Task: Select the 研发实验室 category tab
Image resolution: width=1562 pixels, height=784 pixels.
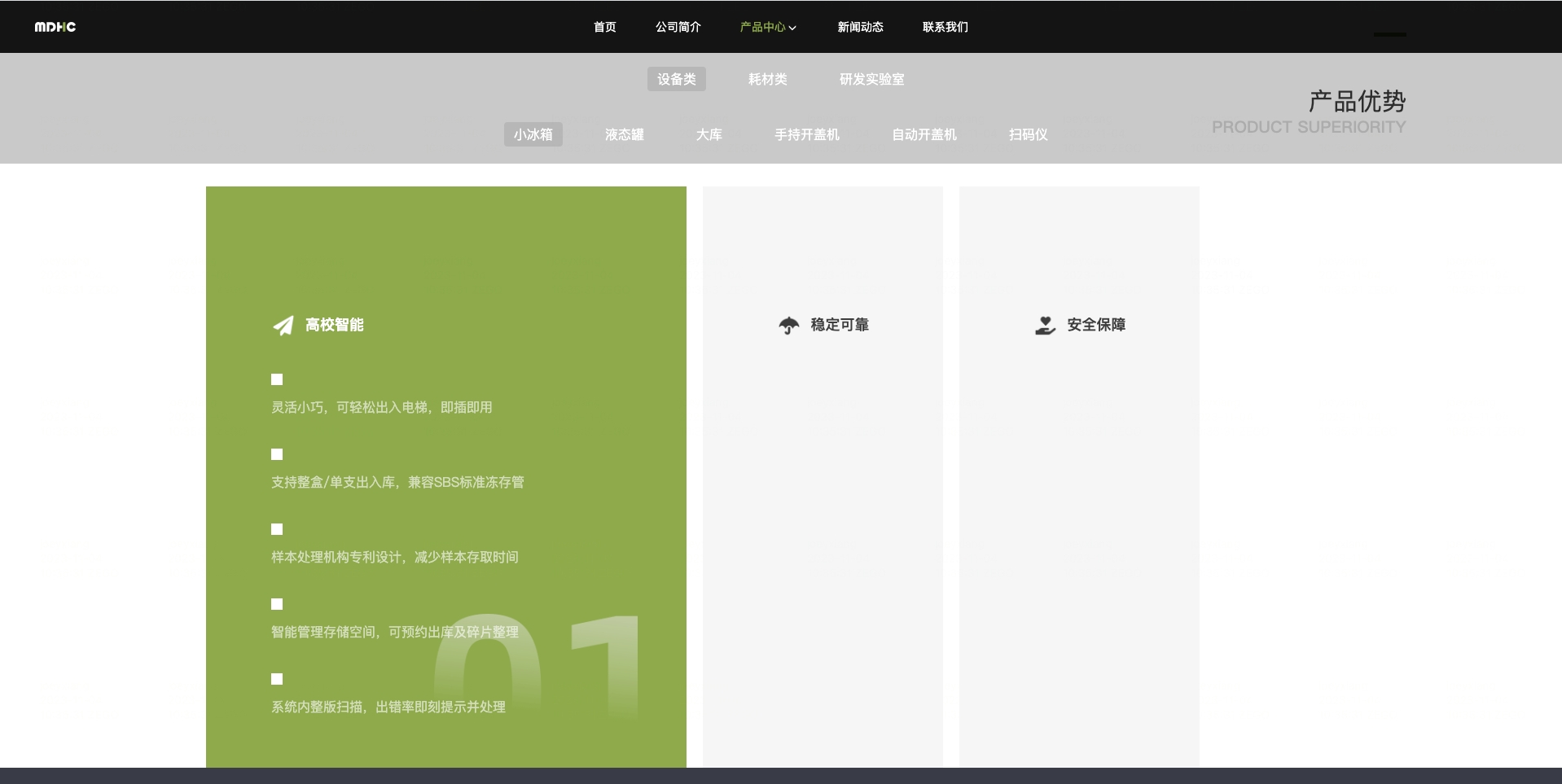Action: coord(872,79)
